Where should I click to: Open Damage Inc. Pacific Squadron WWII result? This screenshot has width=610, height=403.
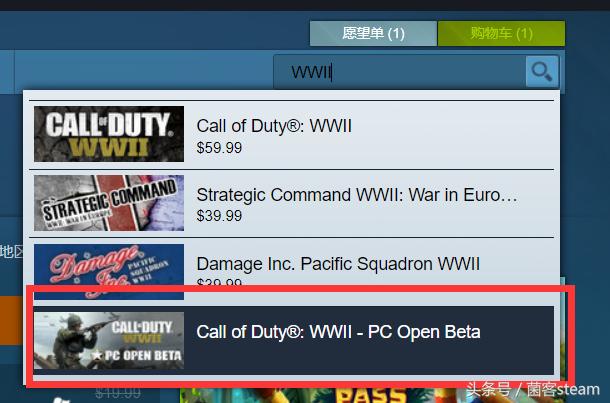coord(338,264)
